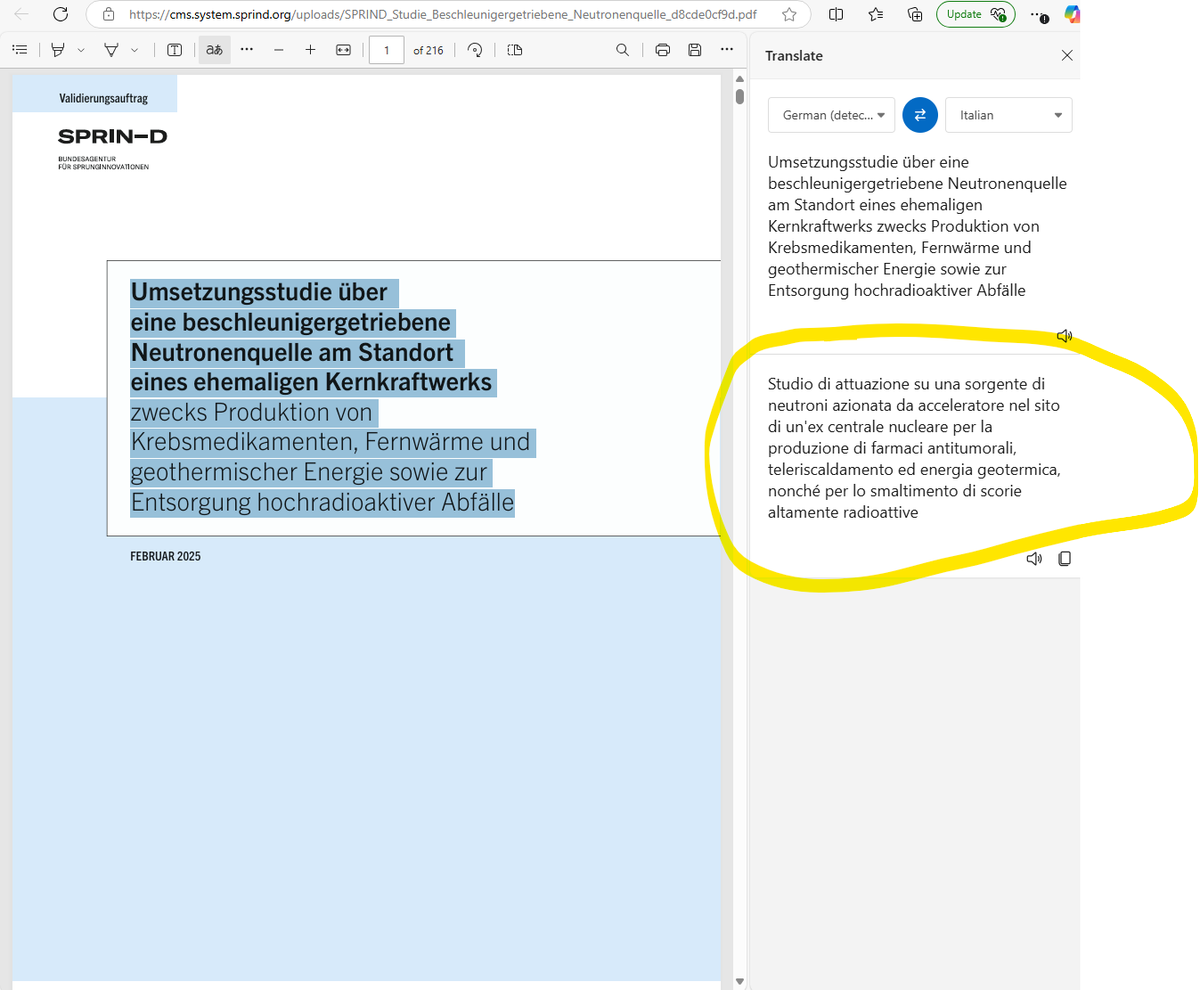Click the Italian translated text paragraph
Viewport: 1200px width, 990px height.
tap(915, 448)
